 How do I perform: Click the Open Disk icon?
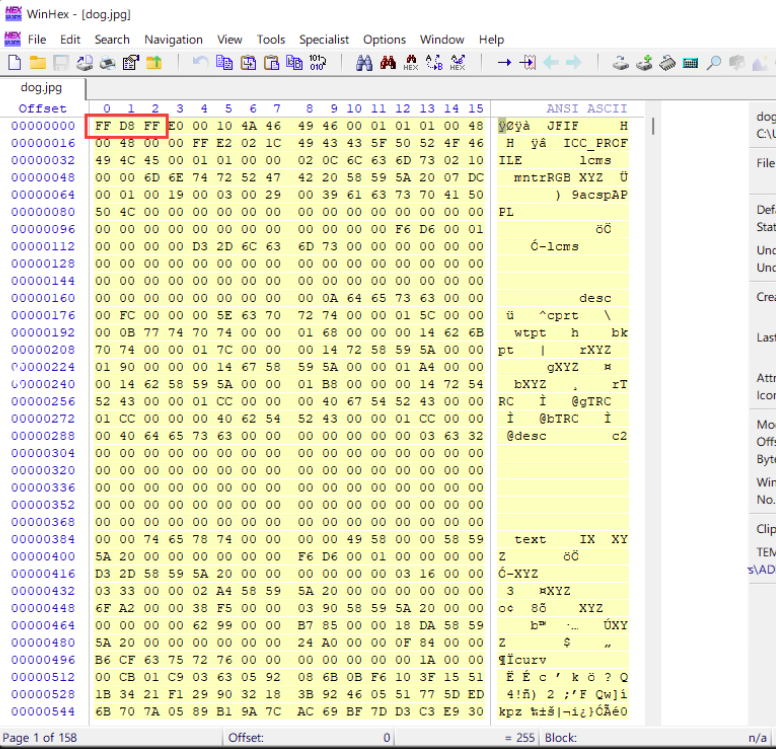click(620, 63)
